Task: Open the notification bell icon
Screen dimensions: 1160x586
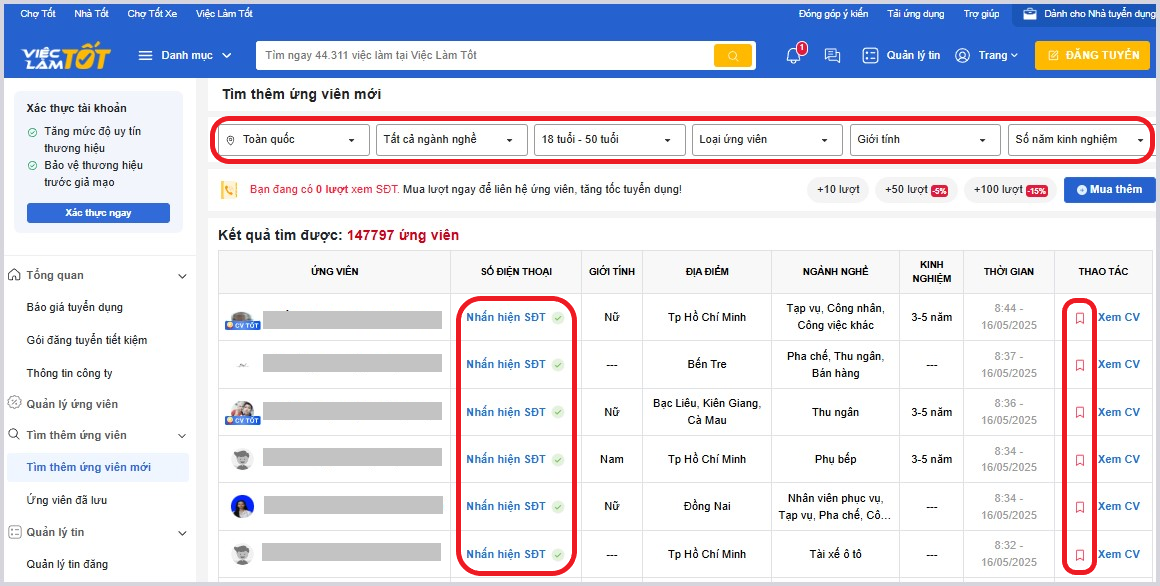Action: (x=794, y=55)
